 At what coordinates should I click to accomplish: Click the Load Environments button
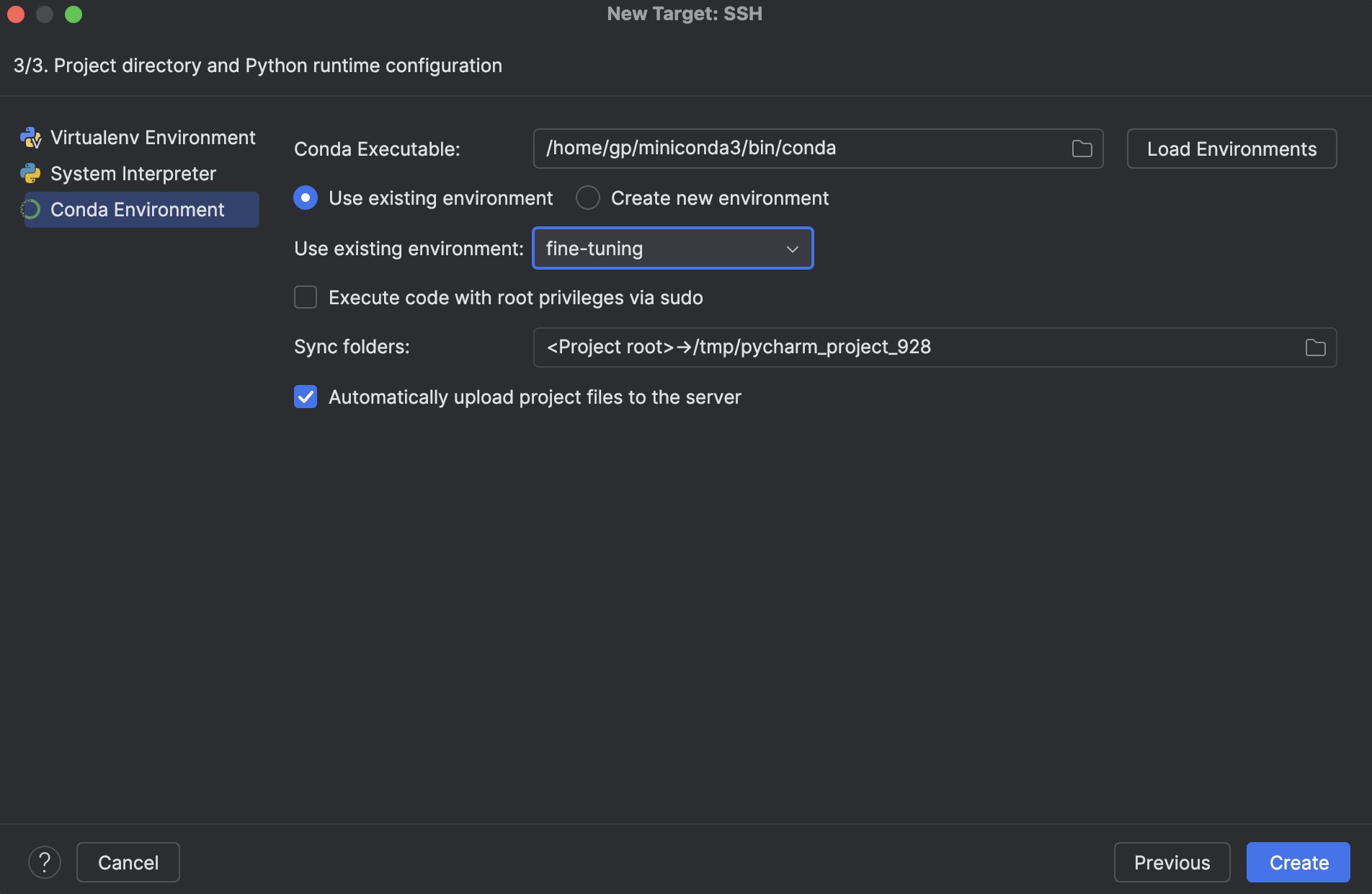pos(1231,149)
